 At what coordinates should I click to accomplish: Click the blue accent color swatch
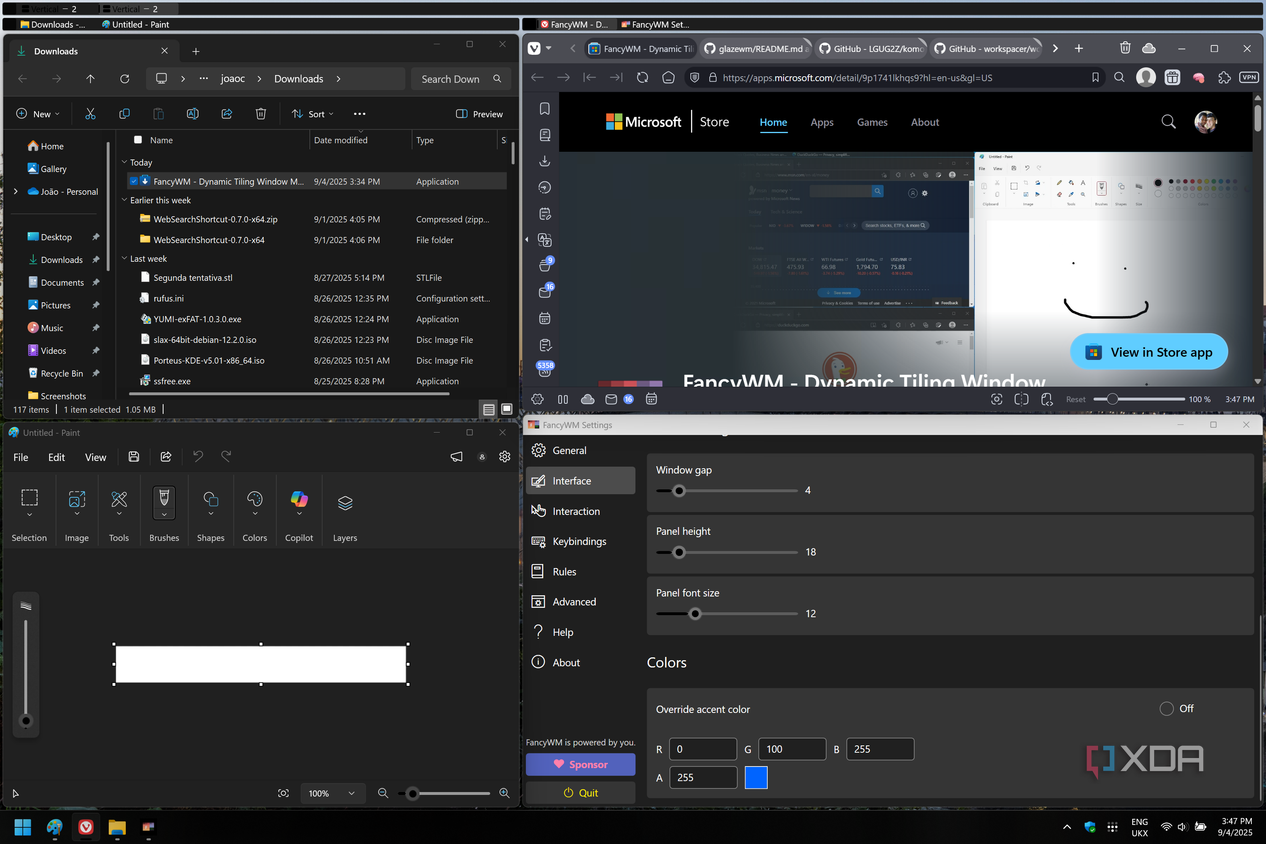pyautogui.click(x=756, y=777)
